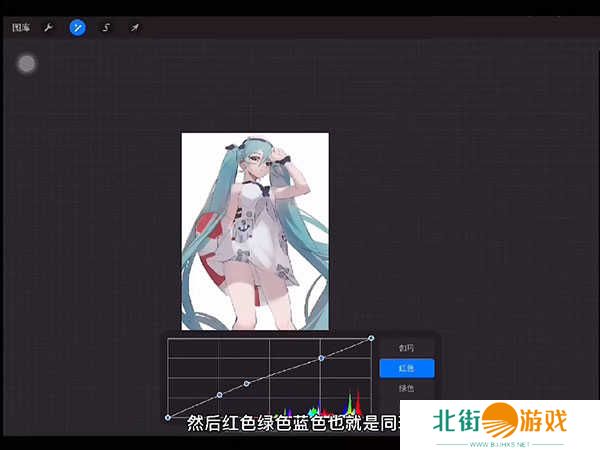
Task: Open the Actions wrench menu
Action: coord(47,28)
